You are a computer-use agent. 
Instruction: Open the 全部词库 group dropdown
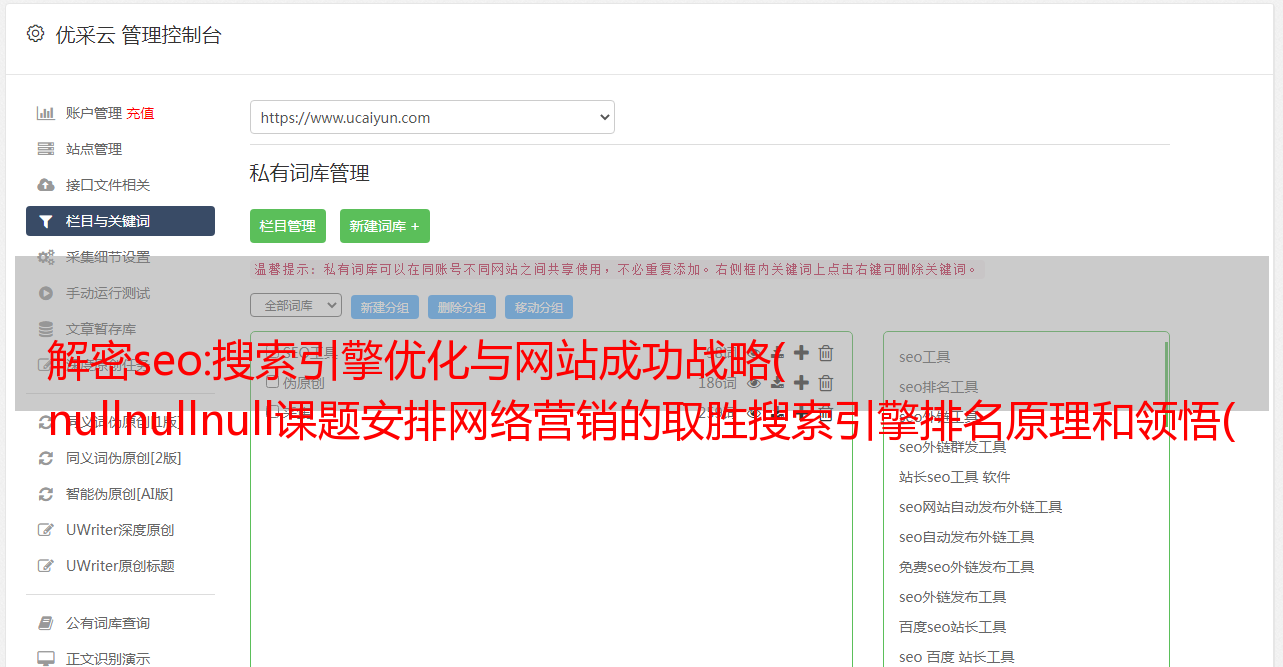296,305
